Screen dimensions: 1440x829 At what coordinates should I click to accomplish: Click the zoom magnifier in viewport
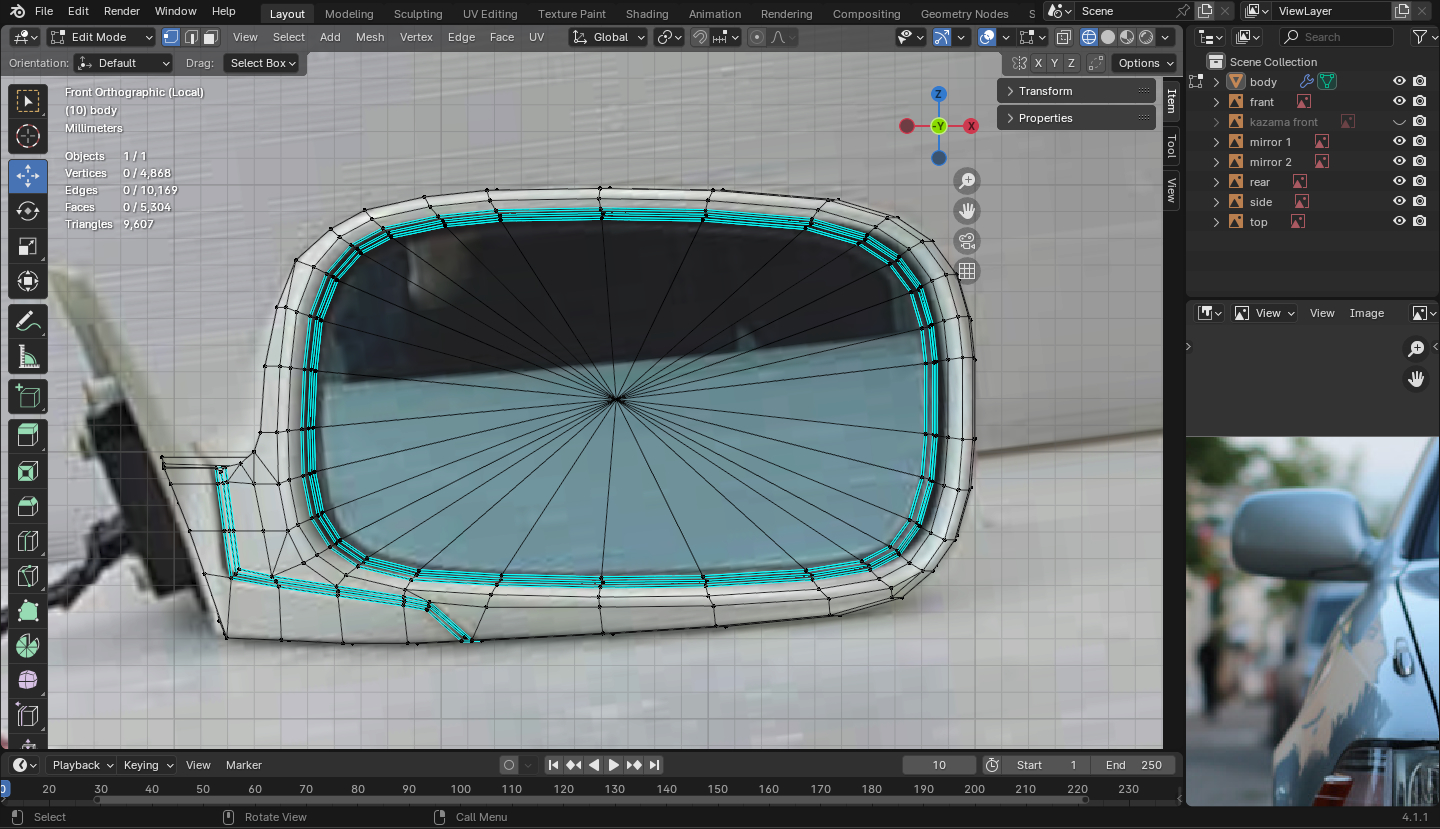(967, 181)
